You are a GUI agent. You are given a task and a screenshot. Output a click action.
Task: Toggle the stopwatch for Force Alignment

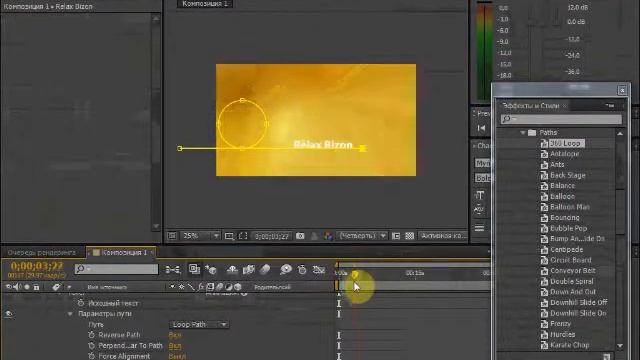point(91,356)
